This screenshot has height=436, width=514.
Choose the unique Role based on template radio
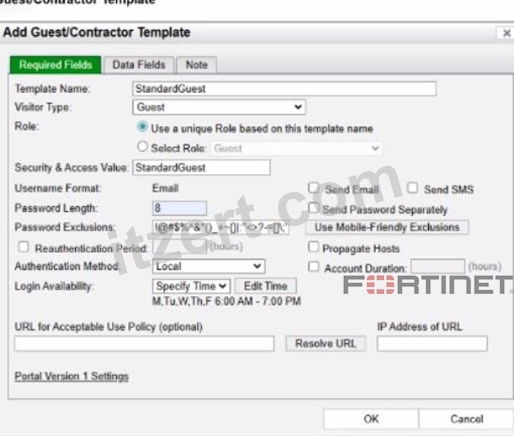click(142, 127)
